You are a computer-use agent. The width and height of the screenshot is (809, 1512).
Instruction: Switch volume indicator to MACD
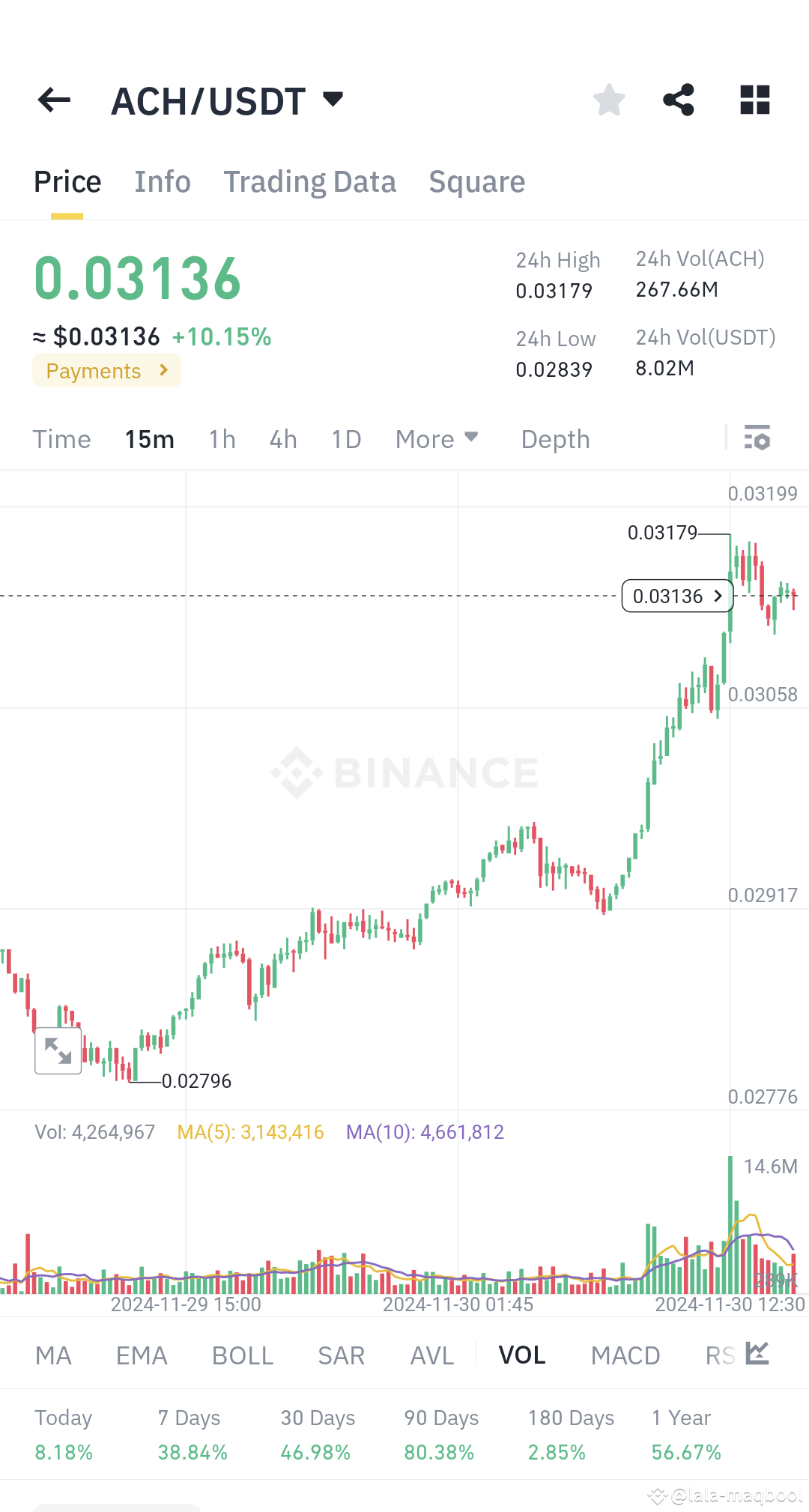coord(625,1354)
